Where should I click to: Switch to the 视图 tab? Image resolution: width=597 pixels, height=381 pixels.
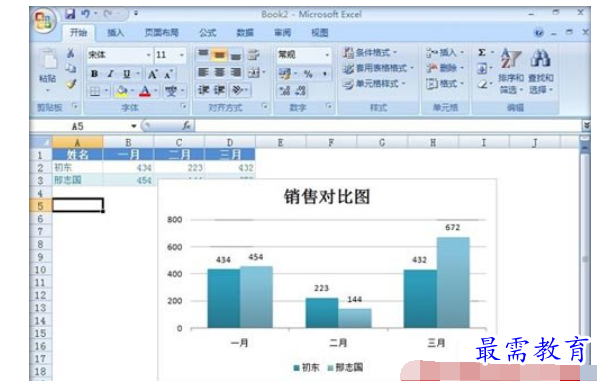click(x=320, y=33)
